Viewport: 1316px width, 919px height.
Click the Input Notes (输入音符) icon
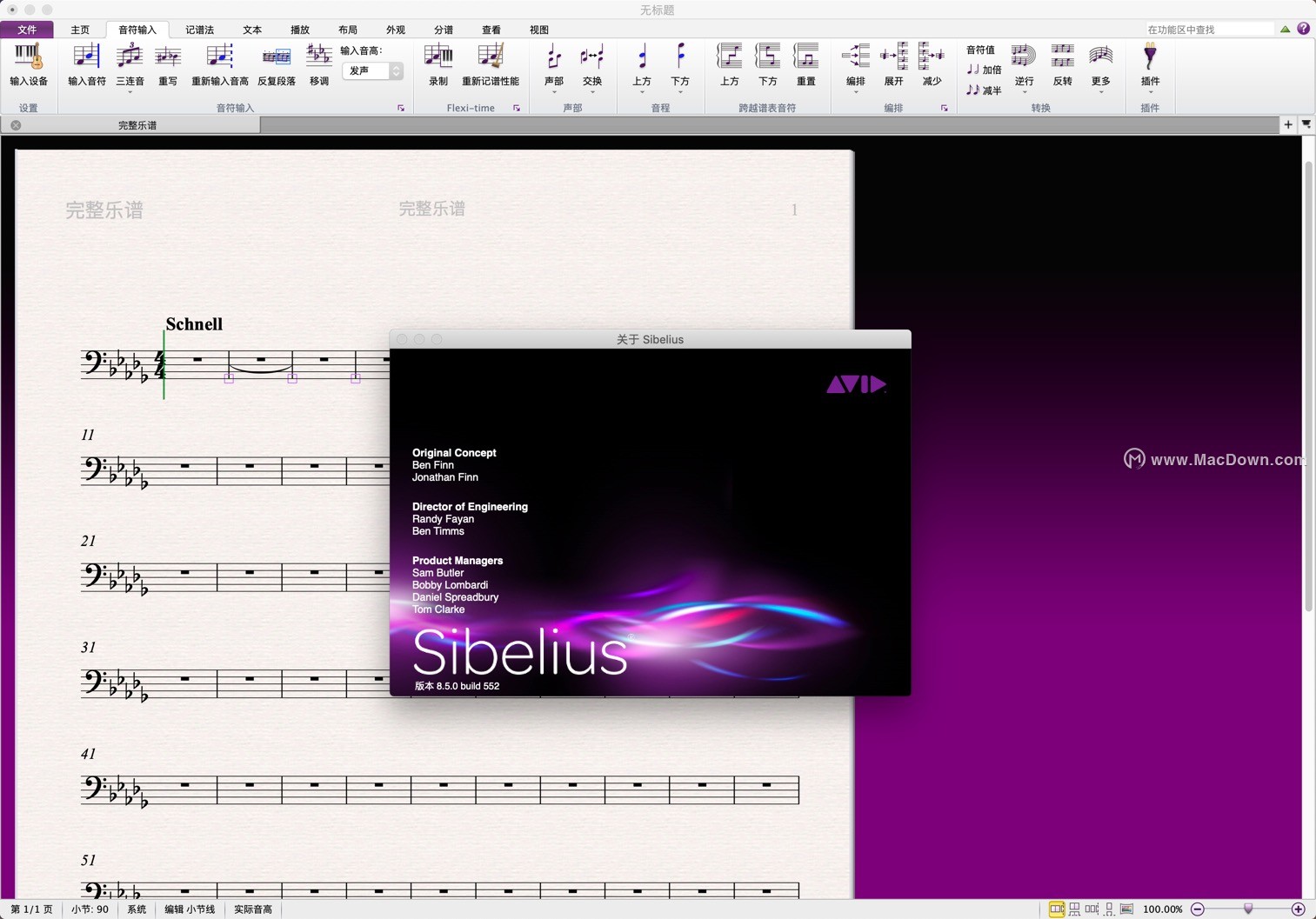coord(86,64)
